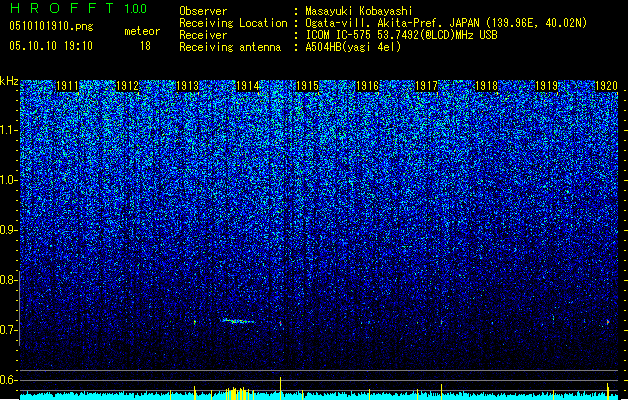Click the meteor label above the count
The image size is (629, 400).
[x=142, y=31]
